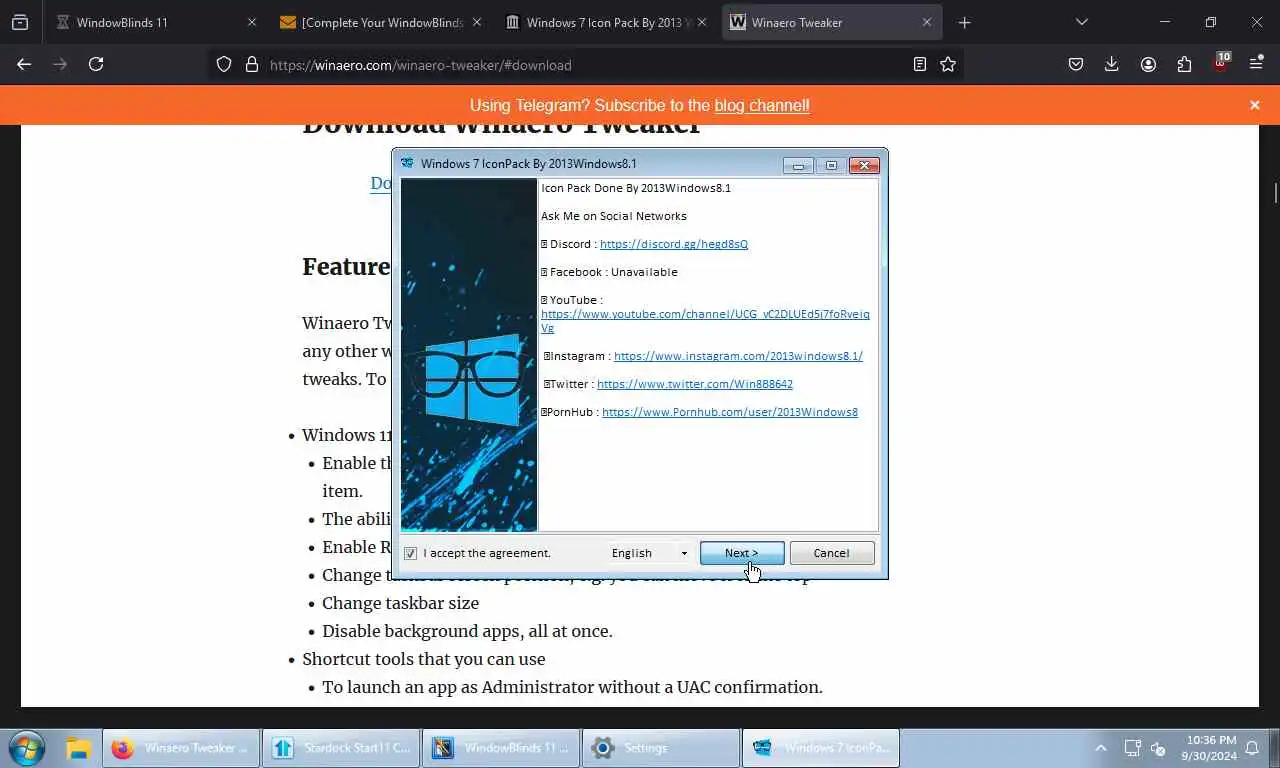Toggle reader view icon
This screenshot has width=1280, height=768.
point(920,64)
